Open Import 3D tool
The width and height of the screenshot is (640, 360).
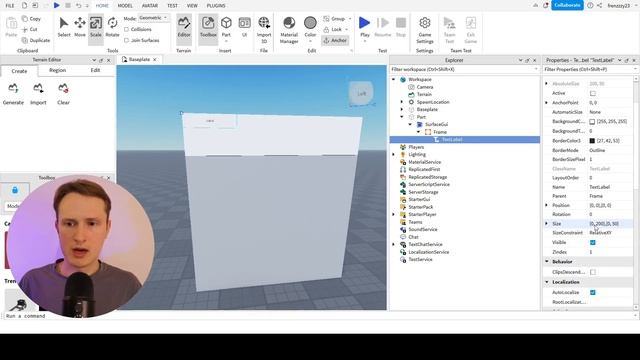click(x=264, y=29)
